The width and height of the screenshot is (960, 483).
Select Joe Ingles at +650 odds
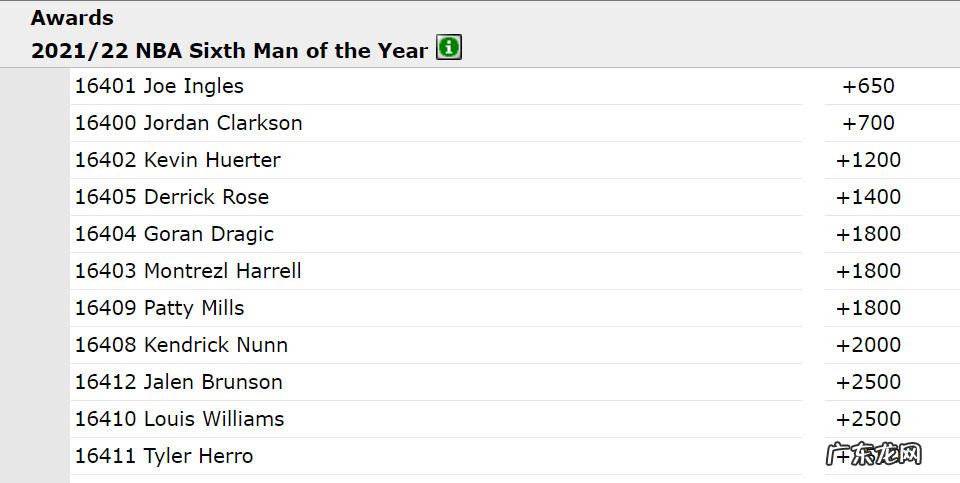point(868,86)
